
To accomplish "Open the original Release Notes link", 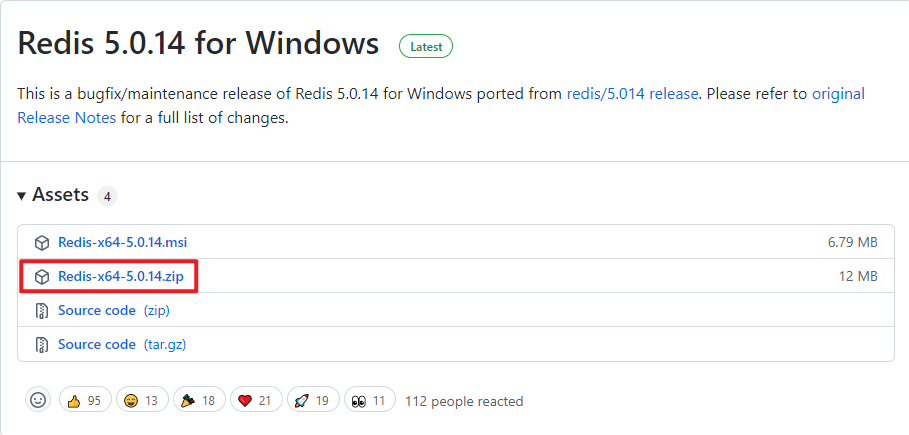I will [x=67, y=118].
